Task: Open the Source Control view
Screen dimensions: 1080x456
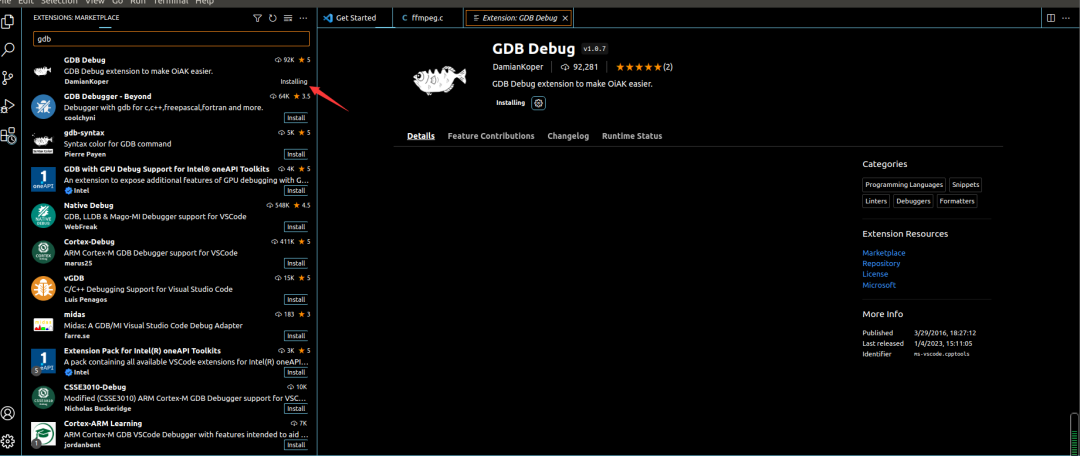Action: (x=9, y=77)
